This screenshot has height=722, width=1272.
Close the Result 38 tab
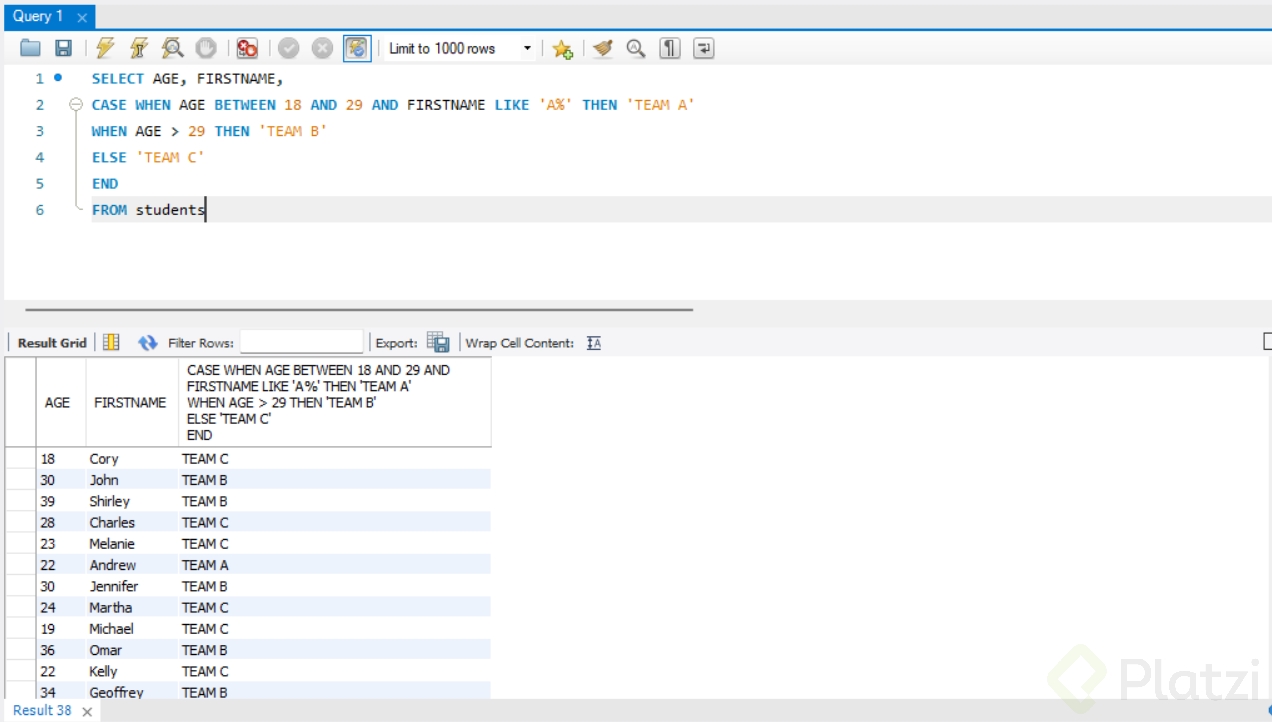coord(87,711)
